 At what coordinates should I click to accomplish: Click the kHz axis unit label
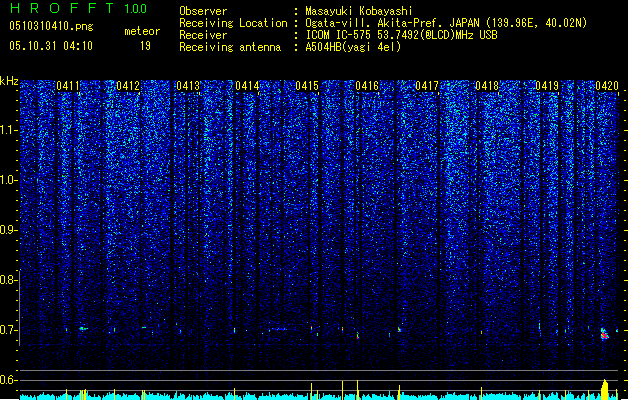(9, 81)
